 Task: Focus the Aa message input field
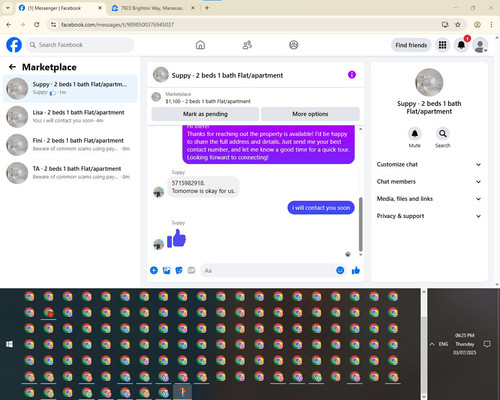[x=268, y=270]
